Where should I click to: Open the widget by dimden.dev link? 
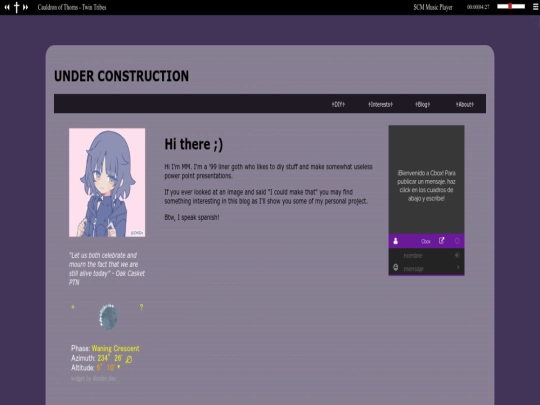(94, 378)
